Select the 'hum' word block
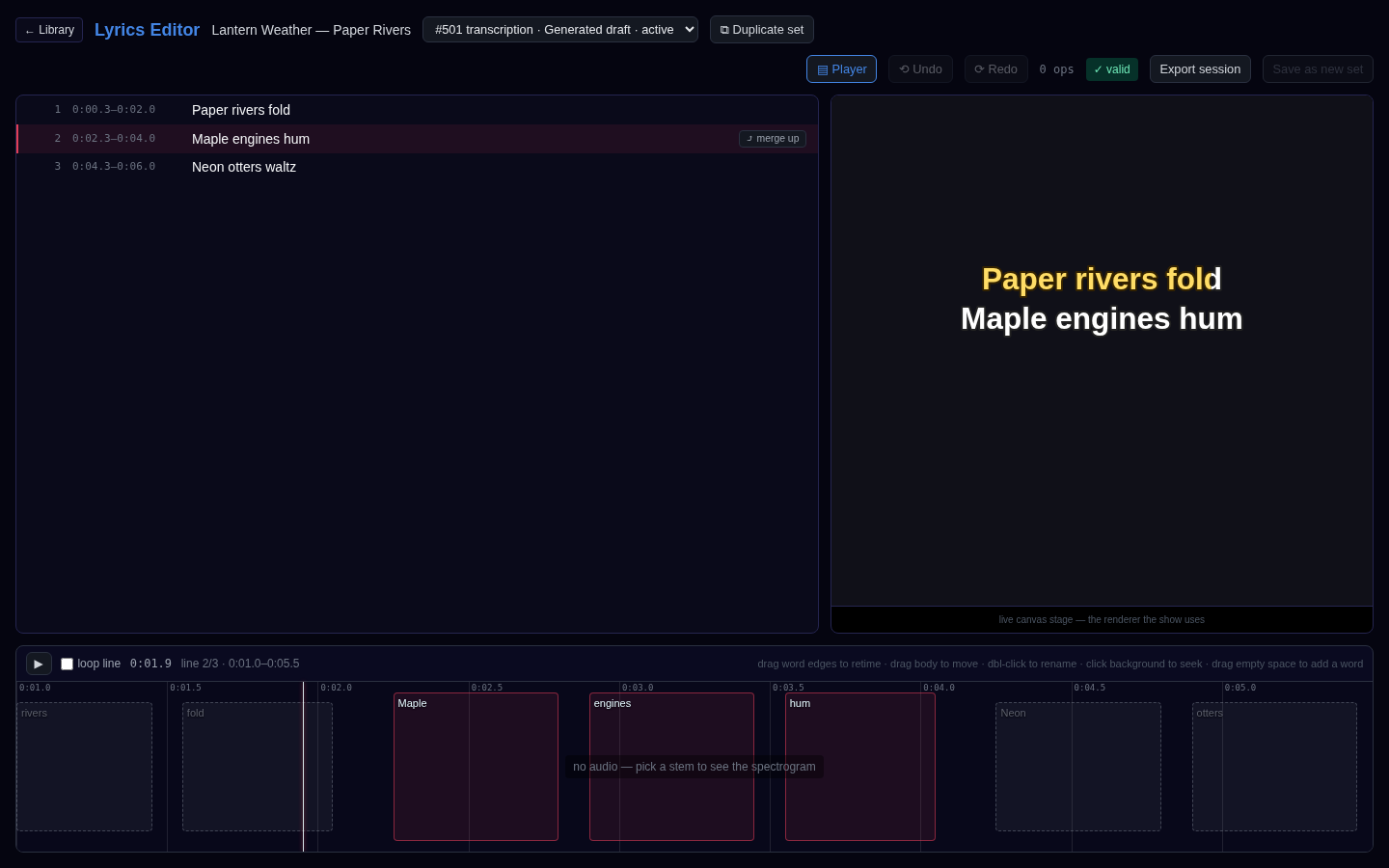 859,767
